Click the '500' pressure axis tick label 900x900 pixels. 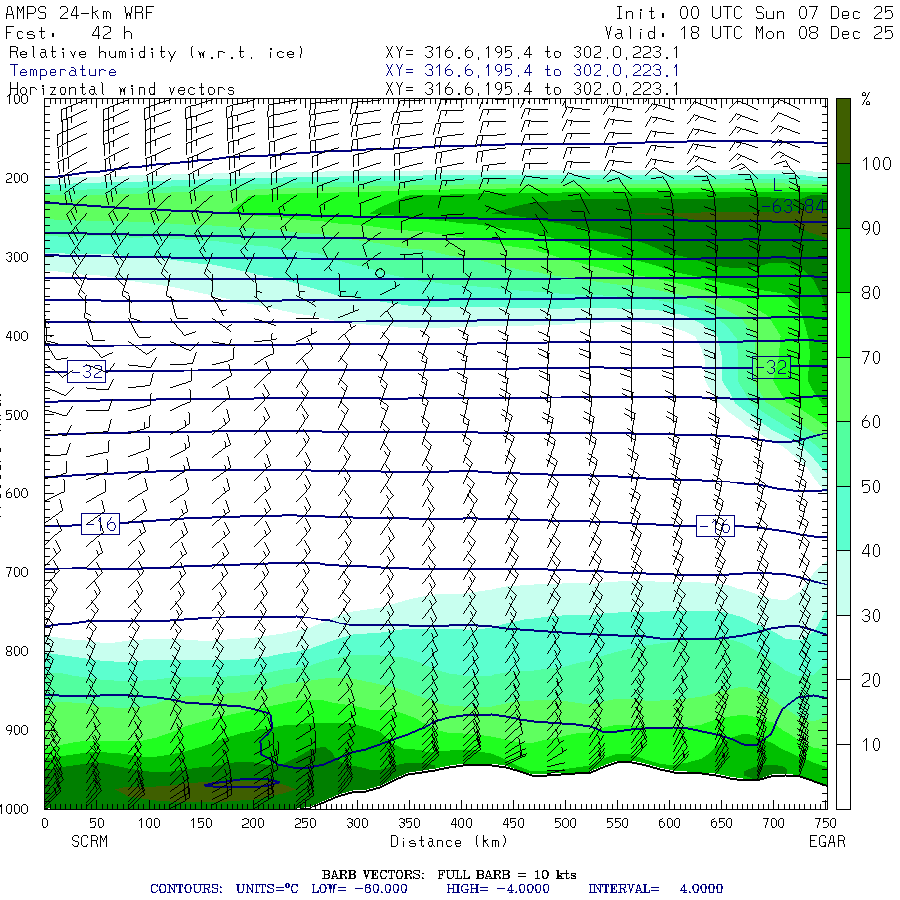point(17,415)
